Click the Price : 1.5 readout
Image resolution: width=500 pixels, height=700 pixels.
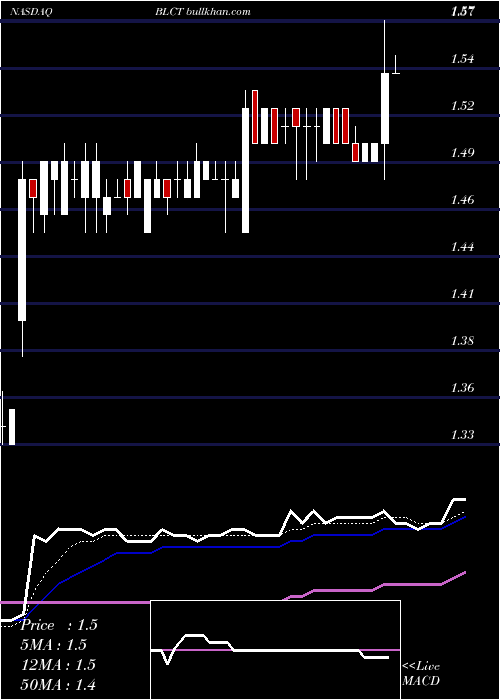(59, 625)
